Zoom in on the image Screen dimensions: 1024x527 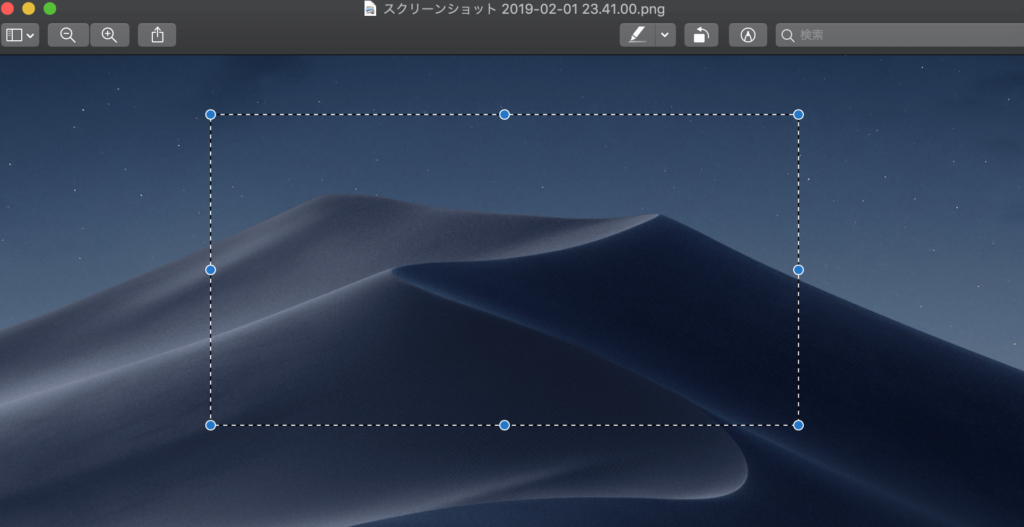coord(109,35)
